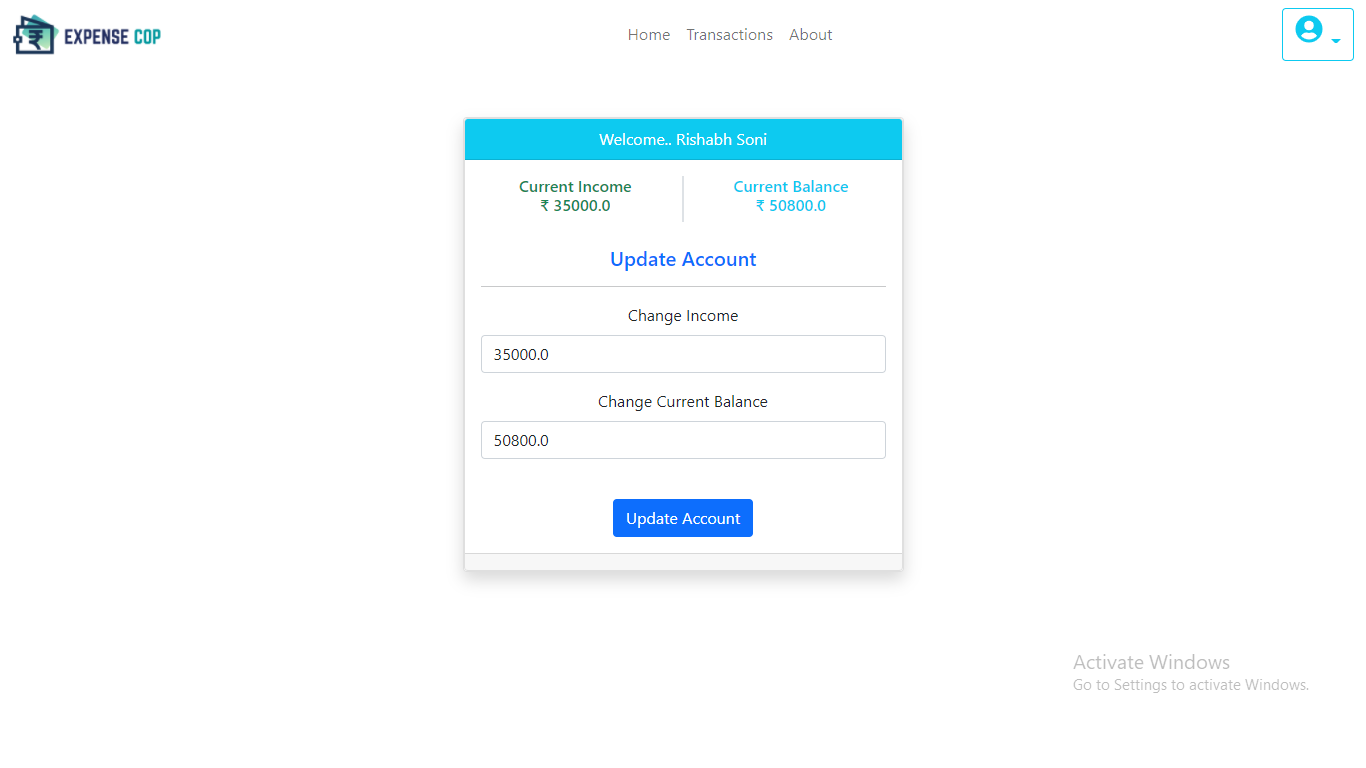This screenshot has height=768, width=1366.
Task: Navigate to the About page
Action: (x=810, y=35)
